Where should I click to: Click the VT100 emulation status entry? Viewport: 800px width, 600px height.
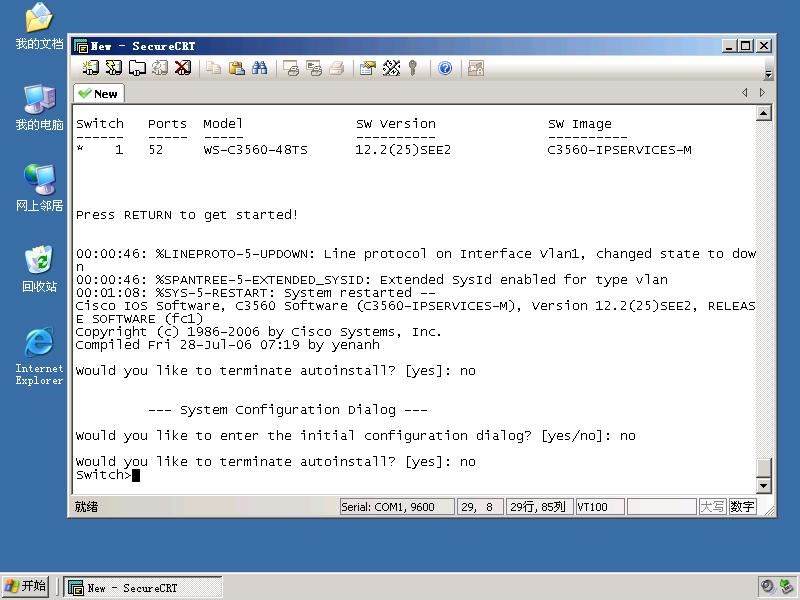[x=599, y=507]
